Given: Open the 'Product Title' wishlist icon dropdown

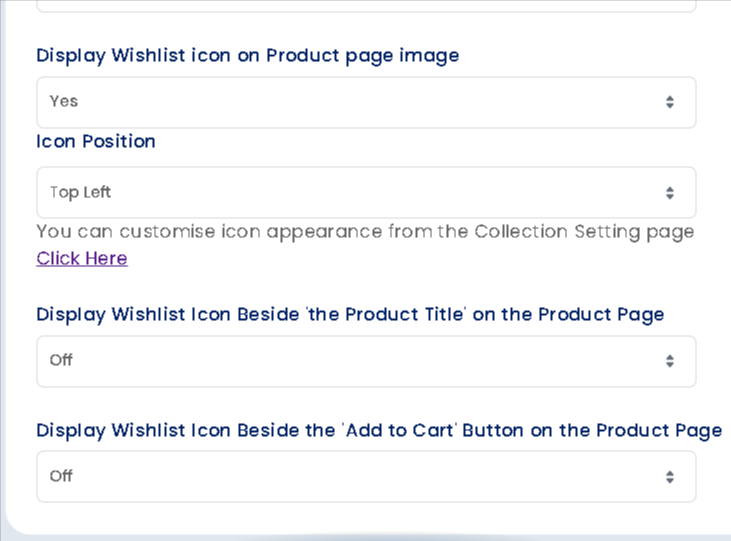Looking at the screenshot, I should [x=365, y=361].
